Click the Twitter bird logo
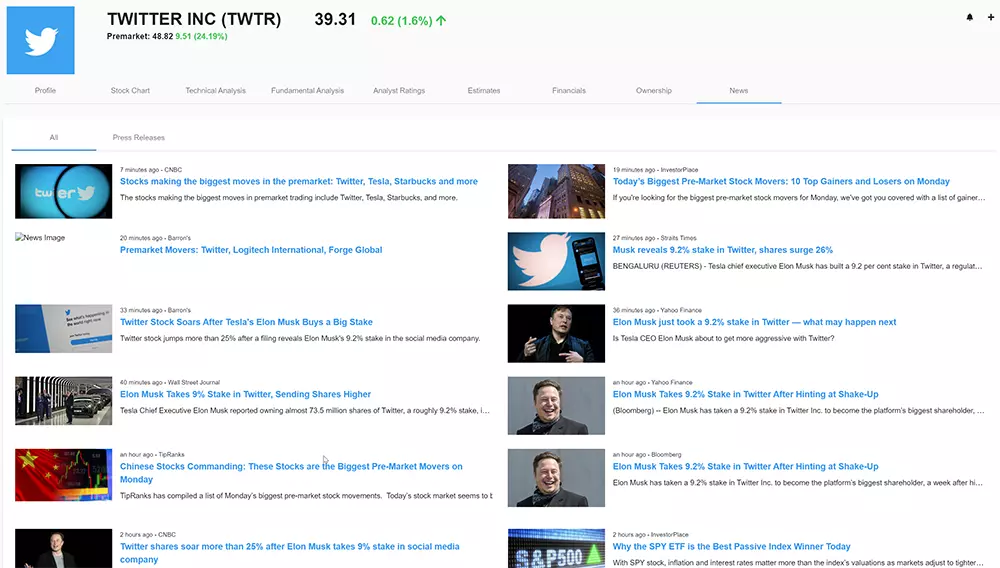The height and width of the screenshot is (568, 1000). tap(41, 40)
